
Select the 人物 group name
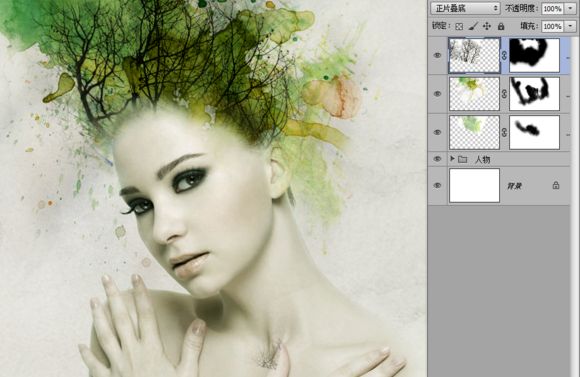tap(482, 159)
